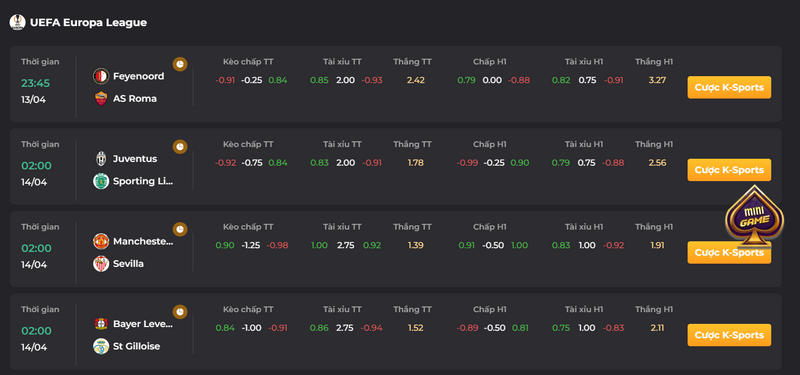The height and width of the screenshot is (375, 800).
Task: Select Thắng TT odds 1.39 for Manchester
Action: click(416, 245)
